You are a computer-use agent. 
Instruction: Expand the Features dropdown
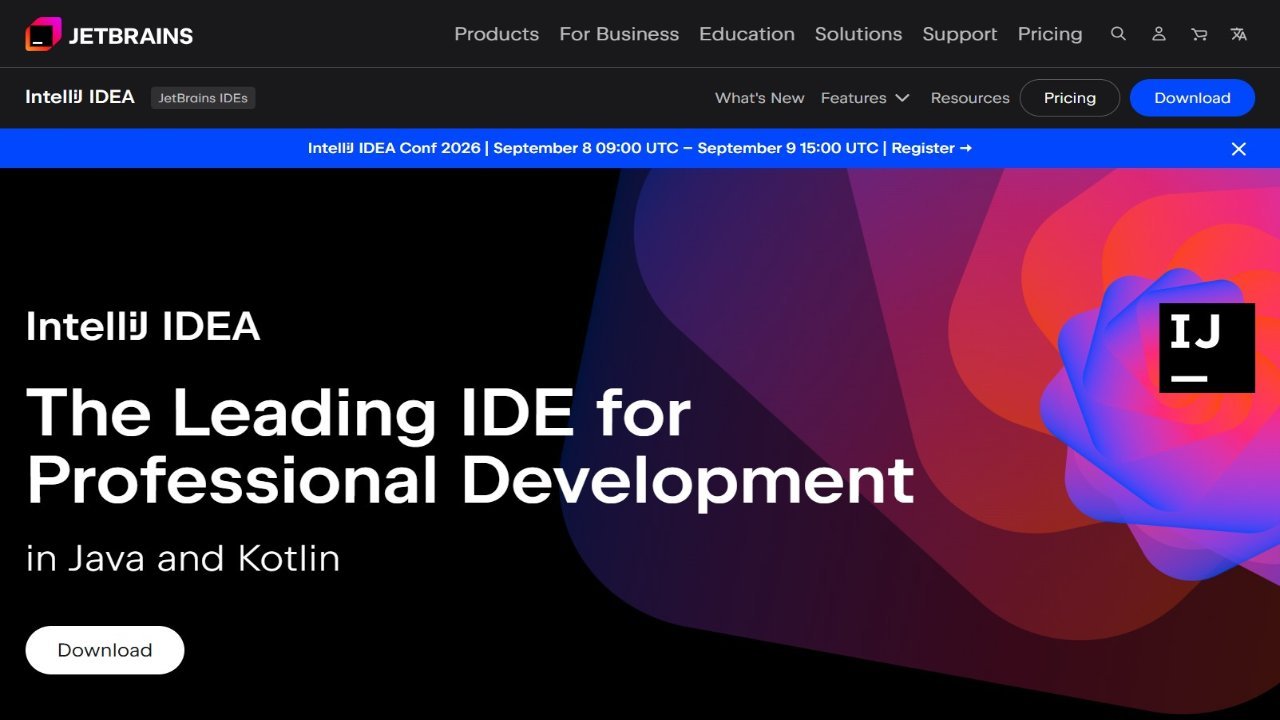865,98
